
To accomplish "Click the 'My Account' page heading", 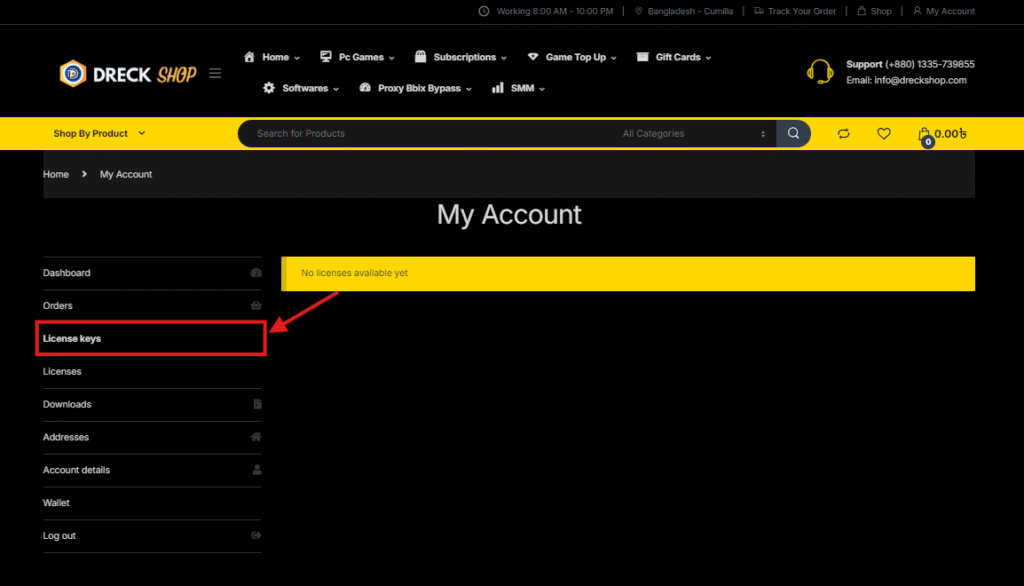I will [x=509, y=215].
